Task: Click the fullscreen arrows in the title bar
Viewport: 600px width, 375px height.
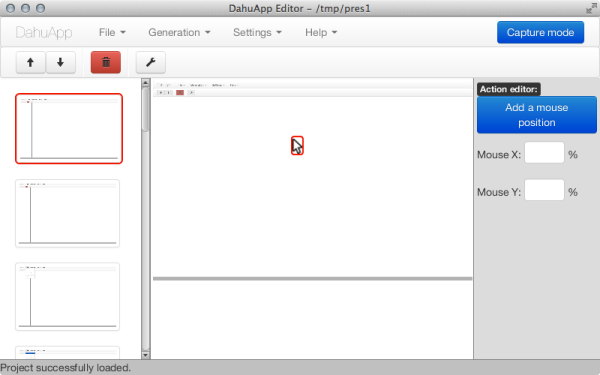Action: [x=591, y=8]
